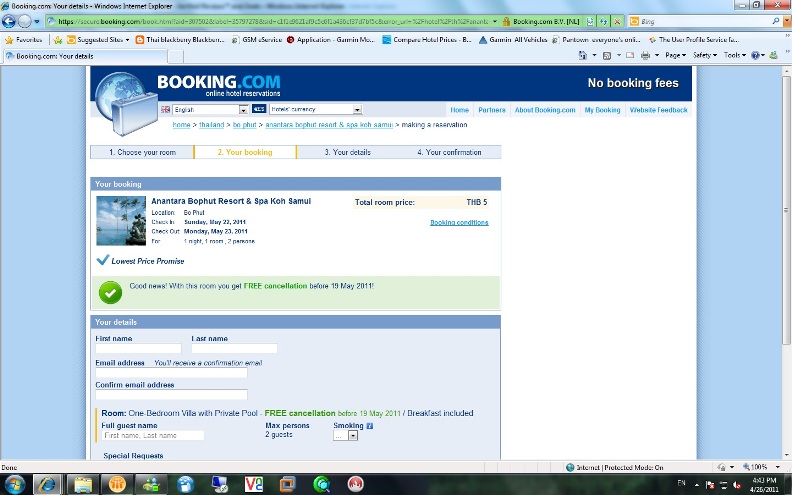Image resolution: width=792 pixels, height=495 pixels.
Task: Click the browser Back arrow button
Action: pyautogui.click(x=9, y=21)
